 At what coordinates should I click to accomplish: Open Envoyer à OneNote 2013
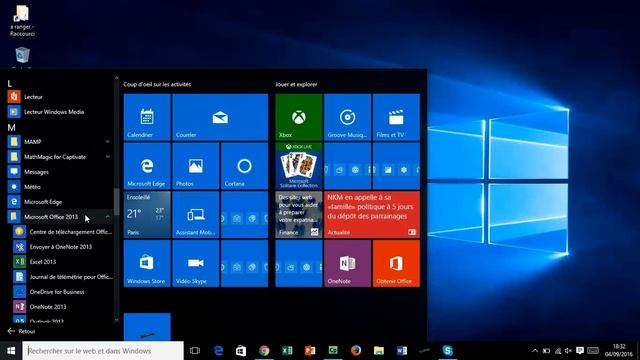tap(62, 247)
